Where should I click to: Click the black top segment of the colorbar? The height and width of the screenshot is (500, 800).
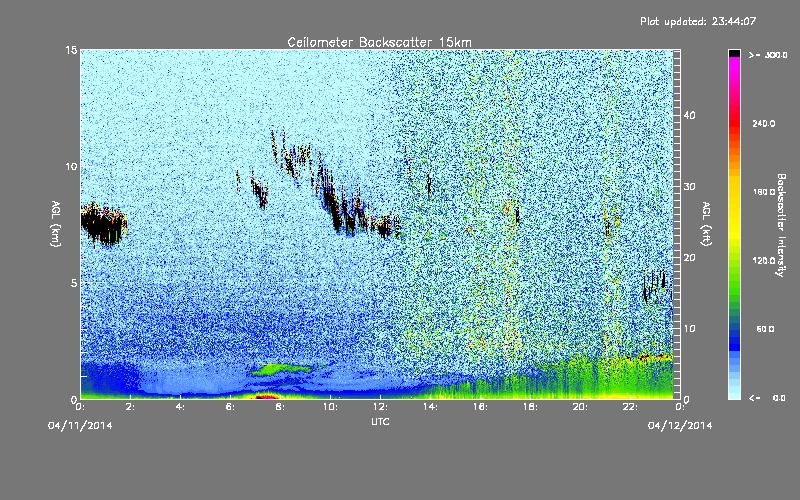tap(734, 53)
